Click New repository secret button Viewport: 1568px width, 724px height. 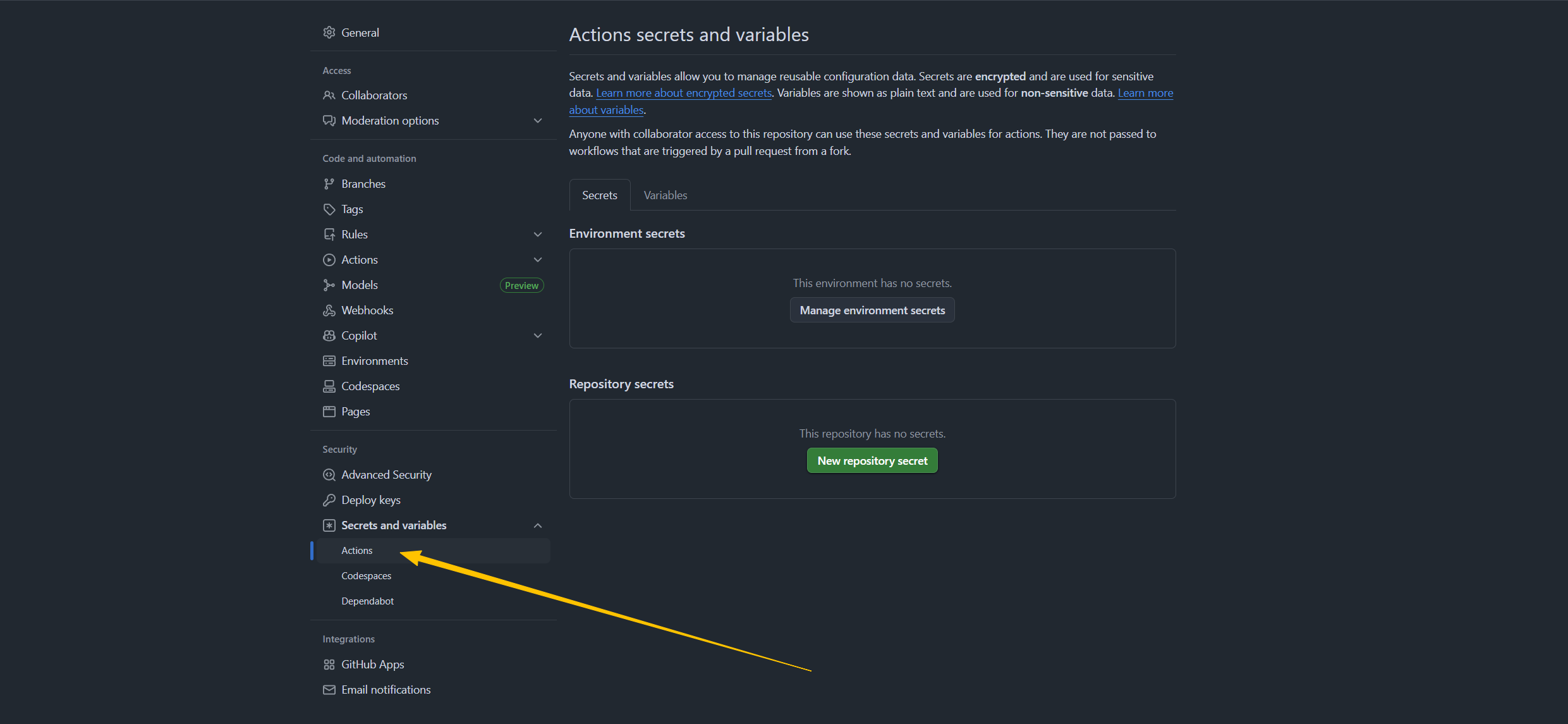point(872,461)
